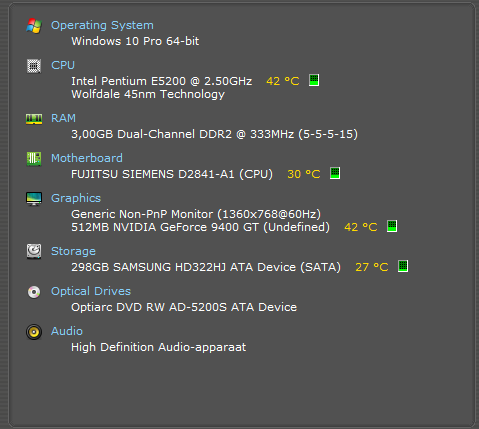This screenshot has height=429, width=479.
Task: Go to the Motherboard section
Action: 87,158
